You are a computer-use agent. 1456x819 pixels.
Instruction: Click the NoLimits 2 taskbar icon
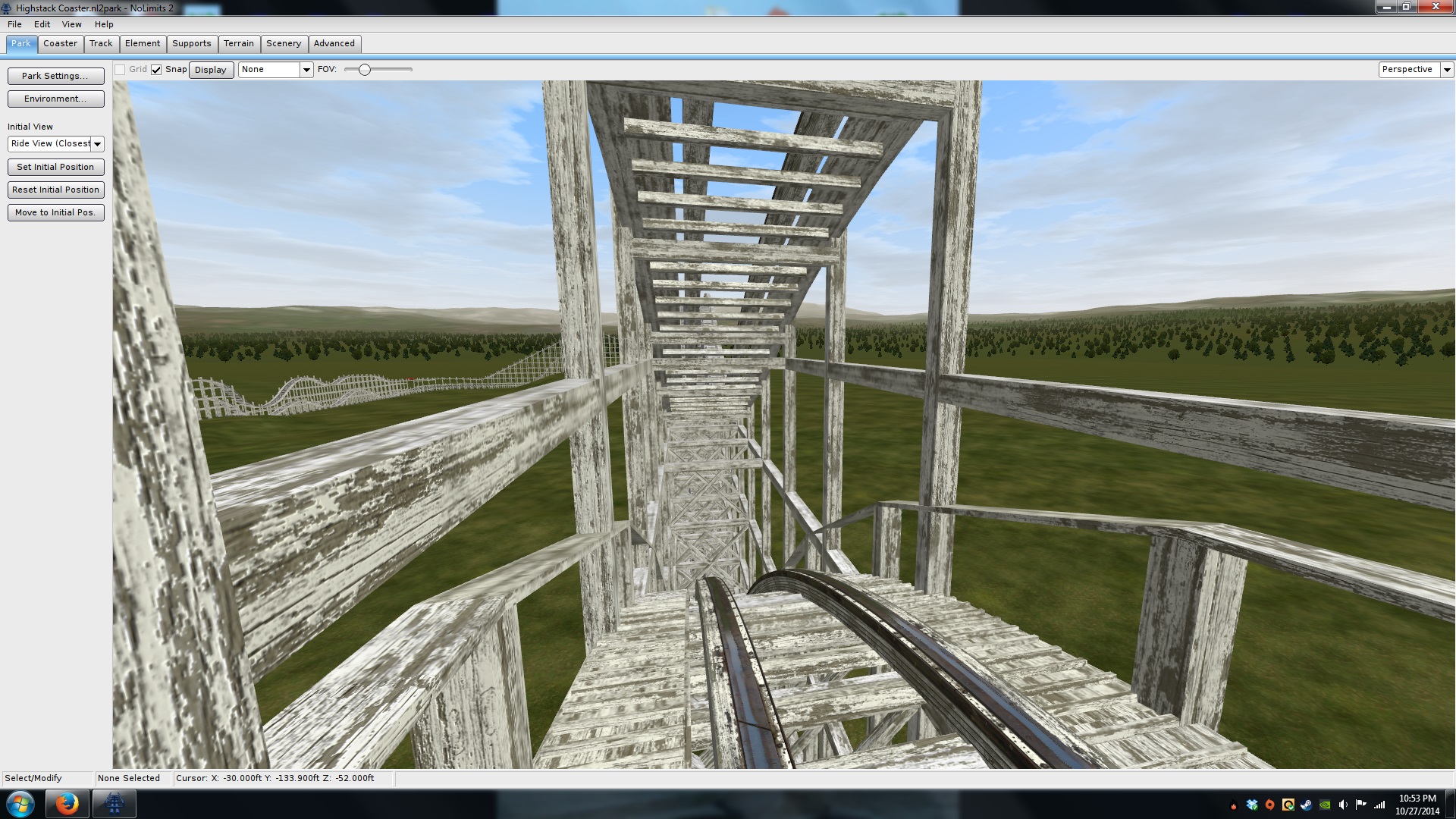pos(115,804)
